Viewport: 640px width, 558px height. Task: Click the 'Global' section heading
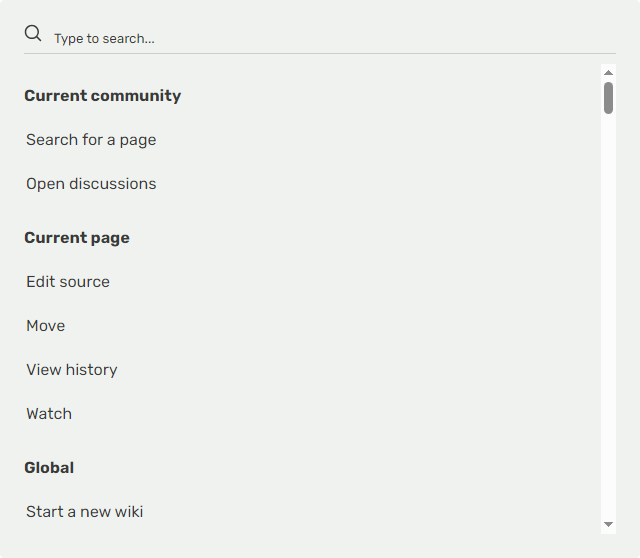click(x=49, y=468)
